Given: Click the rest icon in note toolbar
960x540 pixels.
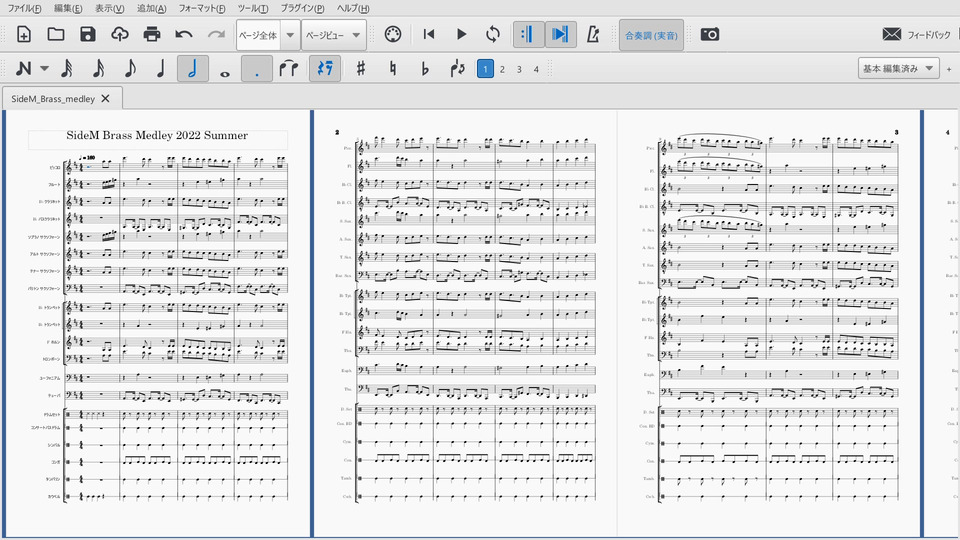Looking at the screenshot, I should [x=324, y=69].
